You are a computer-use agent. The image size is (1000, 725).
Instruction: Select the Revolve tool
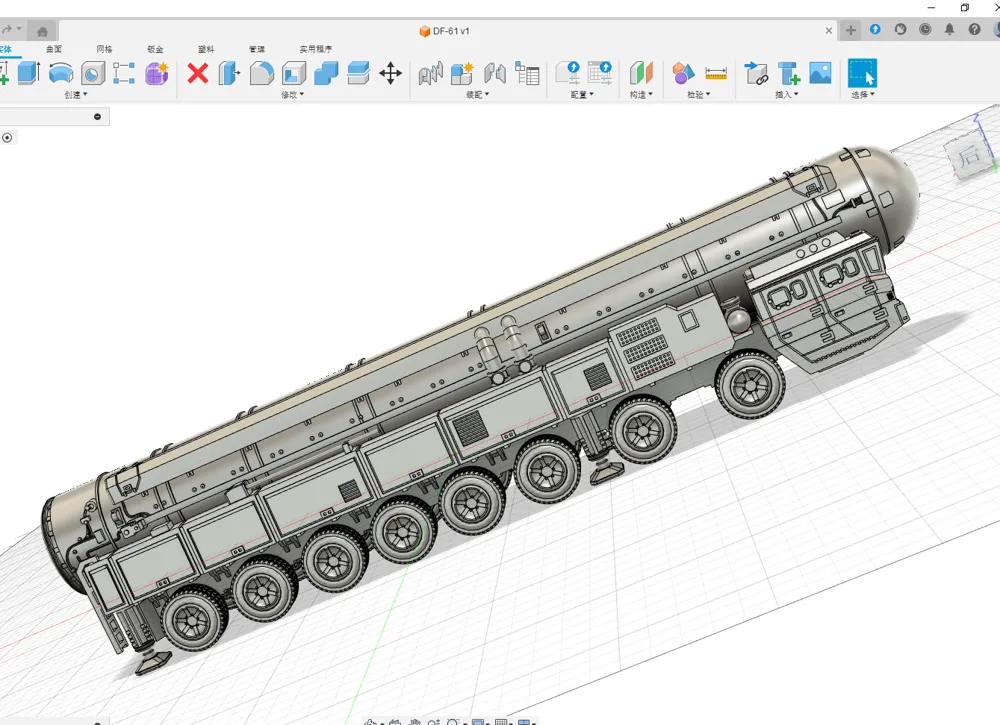coord(61,73)
